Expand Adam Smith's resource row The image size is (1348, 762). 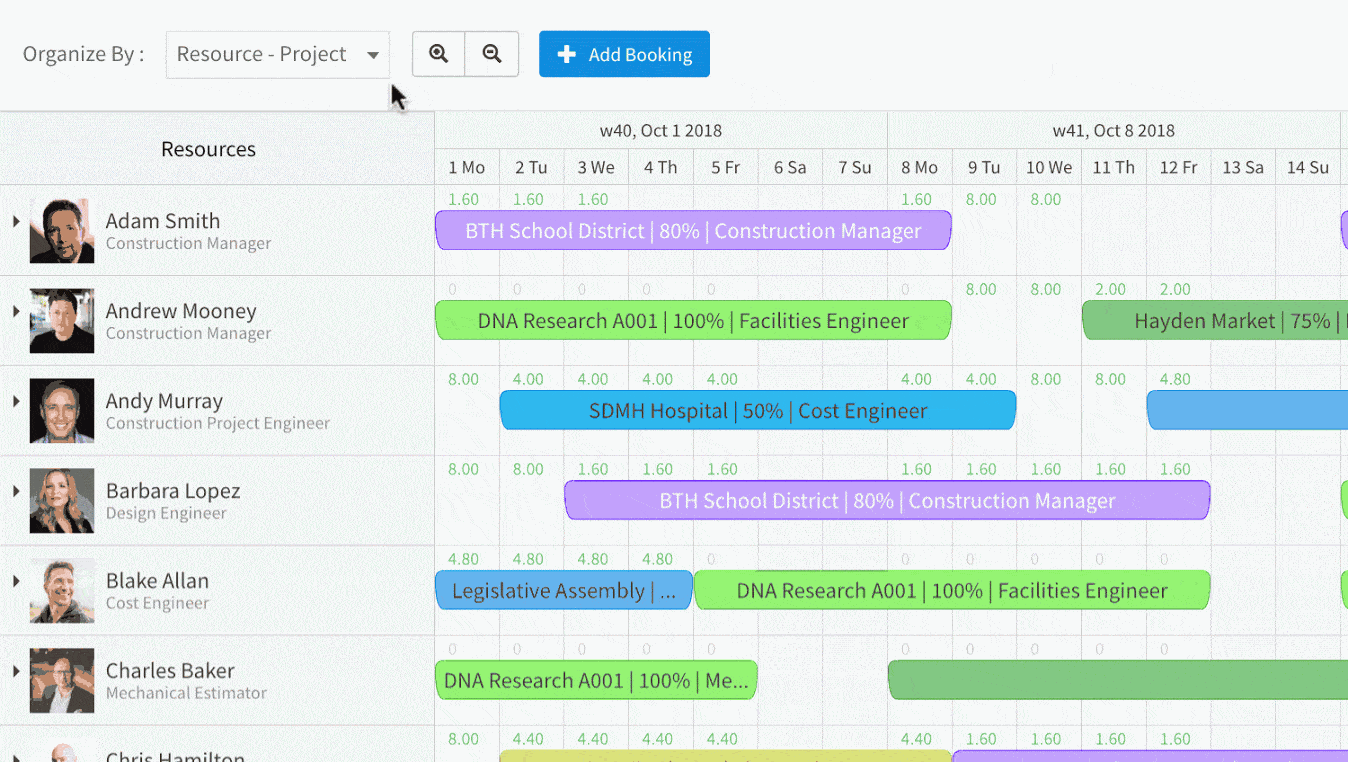[x=16, y=221]
